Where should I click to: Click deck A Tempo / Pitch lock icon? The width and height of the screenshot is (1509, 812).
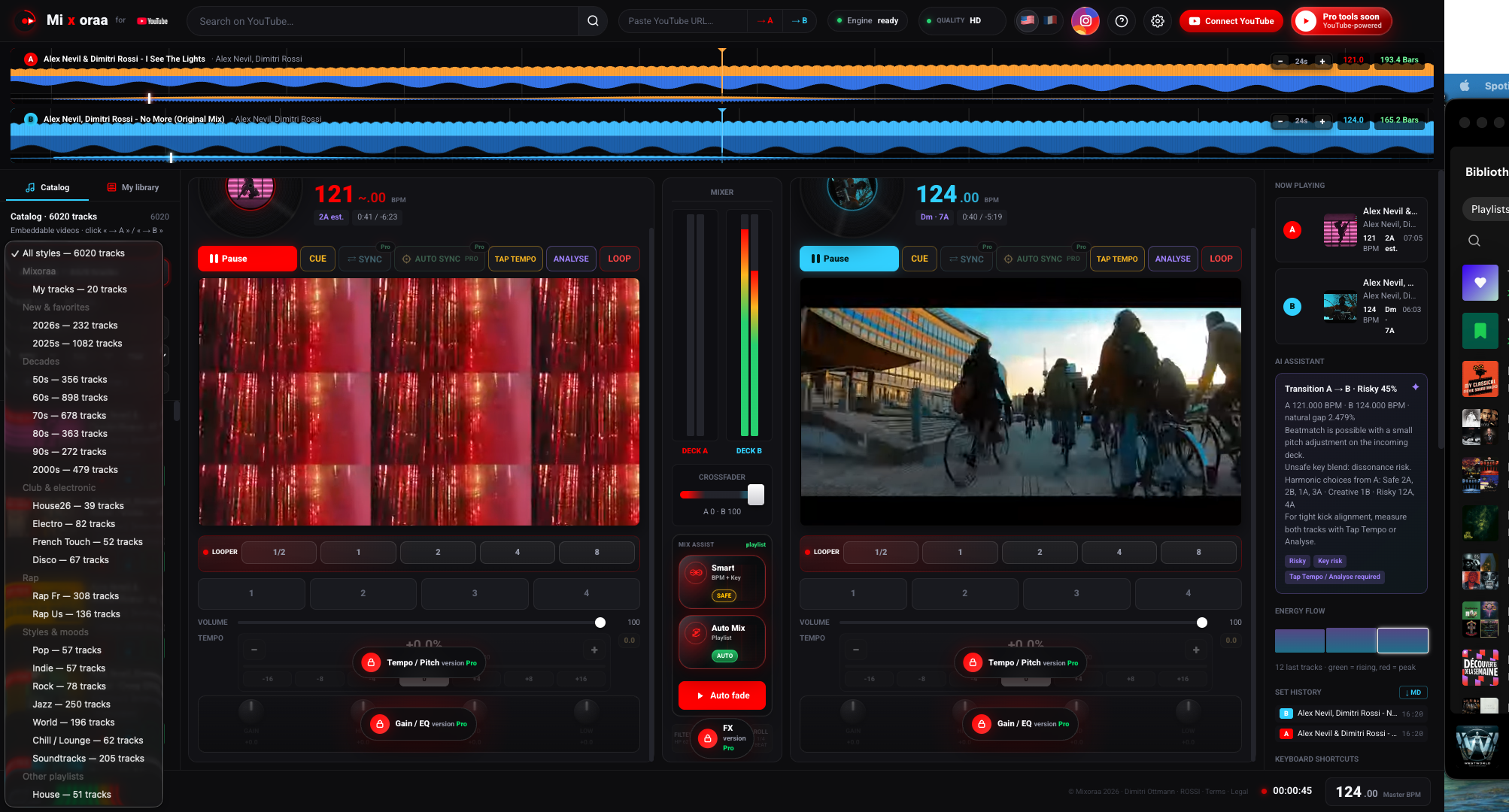(x=371, y=662)
